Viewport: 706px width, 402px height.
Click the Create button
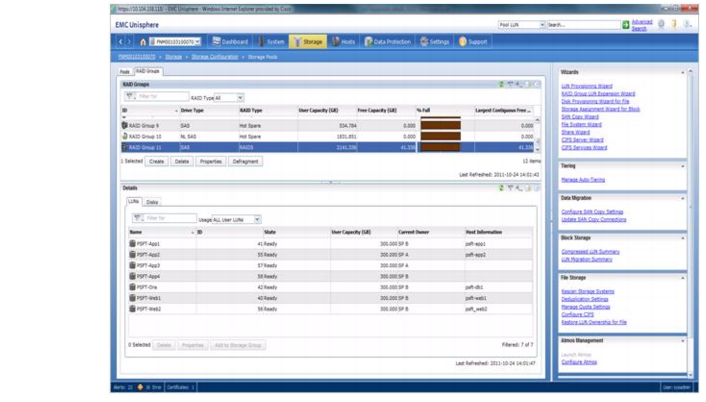(x=156, y=161)
